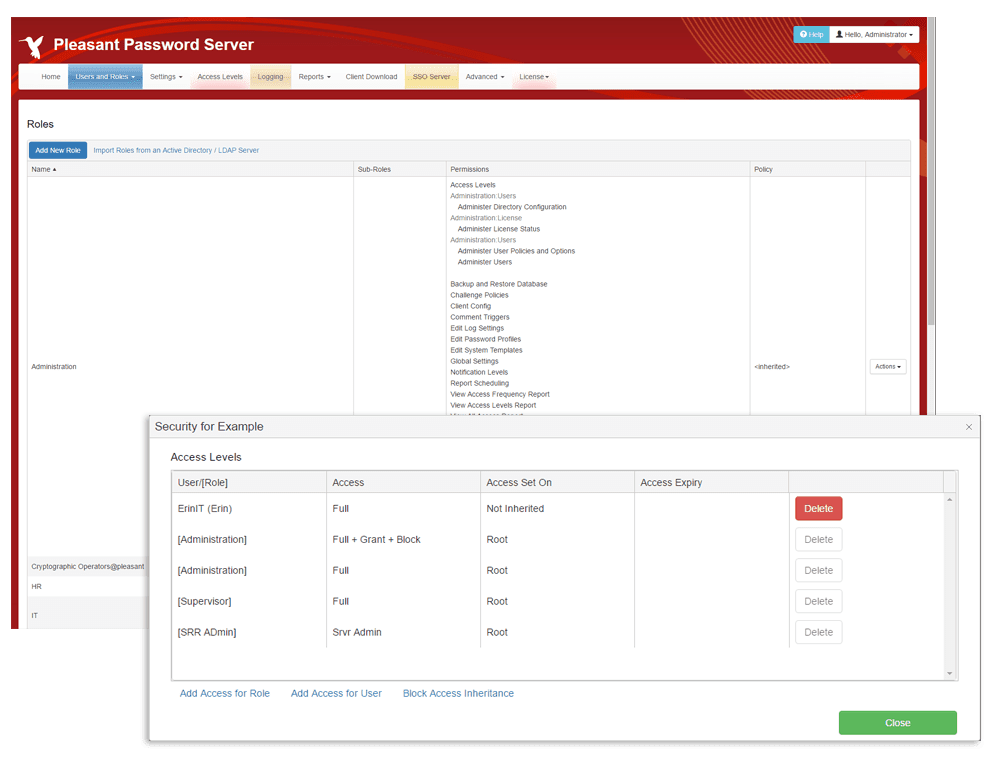The height and width of the screenshot is (758, 1000).
Task: Close the Security for Example dialog with X
Action: point(969,426)
